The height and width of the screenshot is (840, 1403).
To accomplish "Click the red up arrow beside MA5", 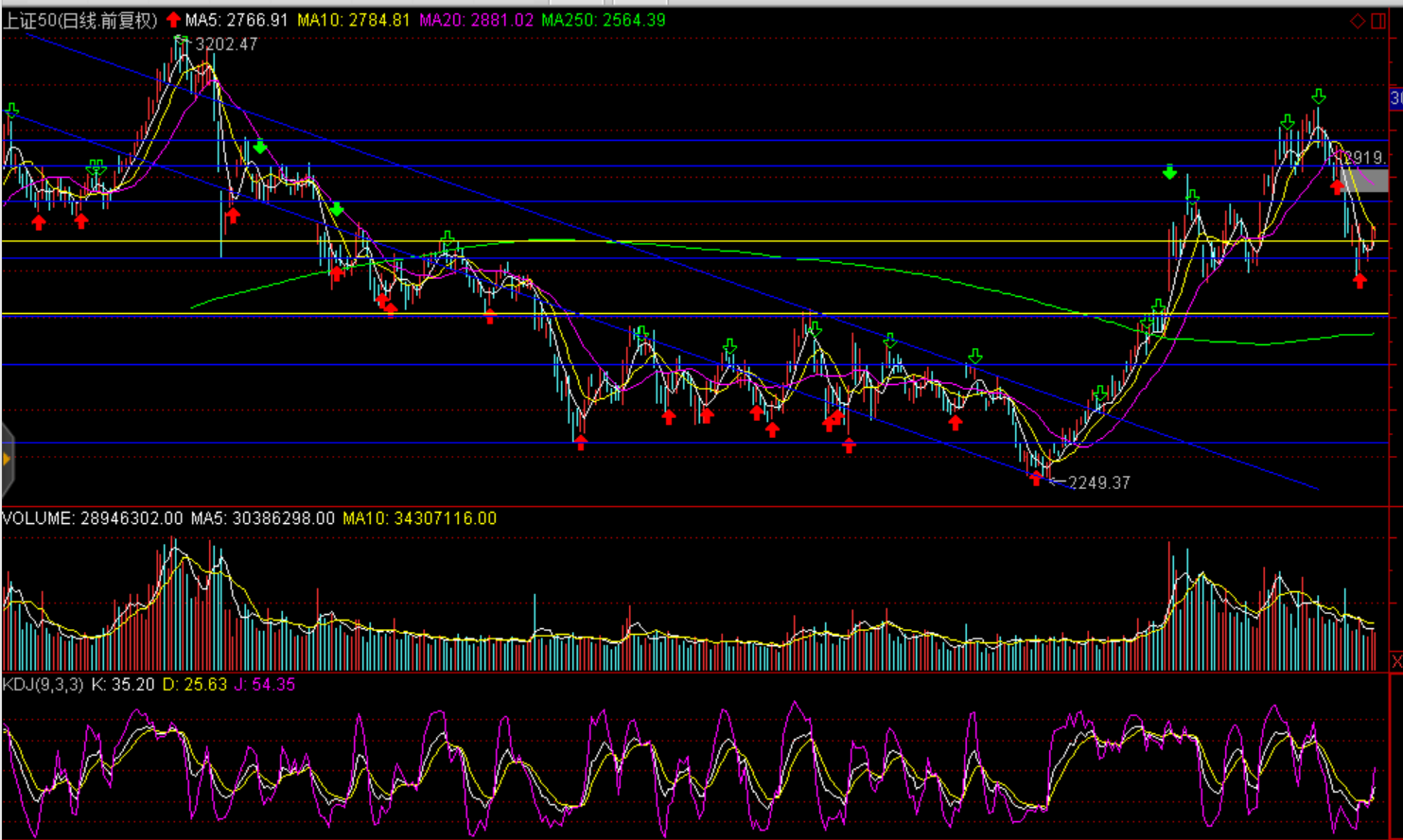I will point(173,20).
